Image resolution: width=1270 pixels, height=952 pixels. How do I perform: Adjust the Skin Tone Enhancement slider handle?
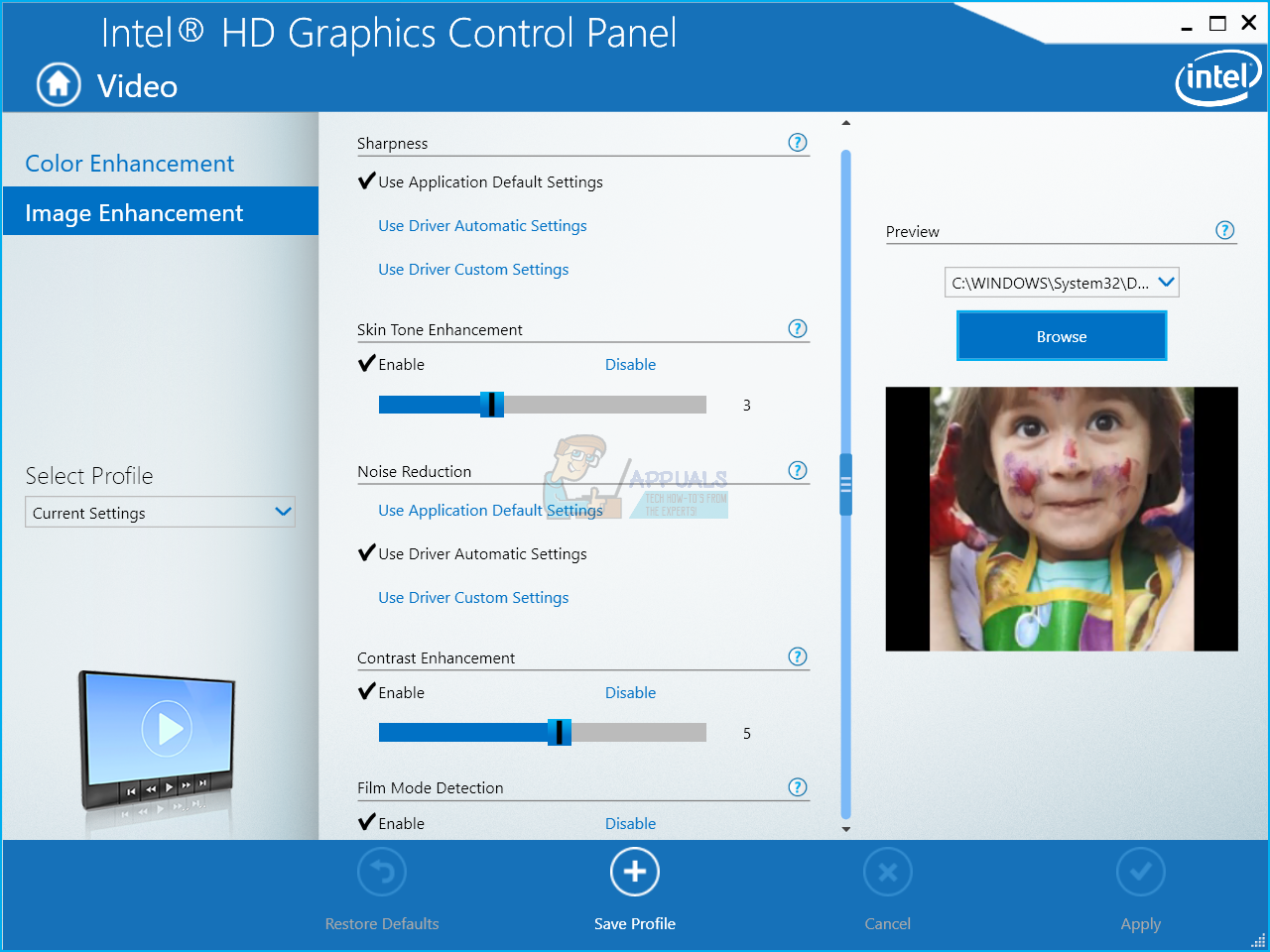(x=492, y=405)
